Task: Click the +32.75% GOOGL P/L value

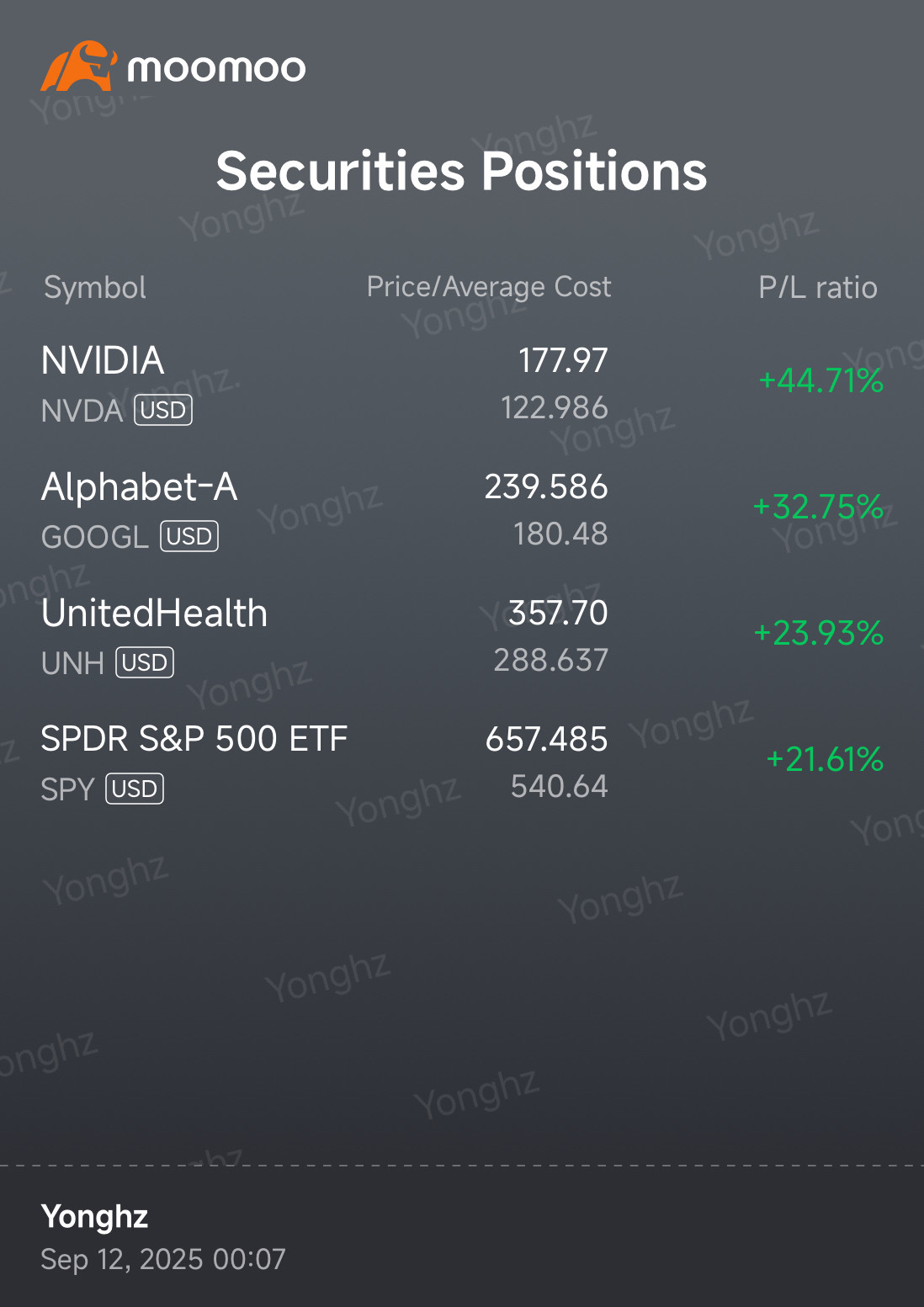Action: 818,507
